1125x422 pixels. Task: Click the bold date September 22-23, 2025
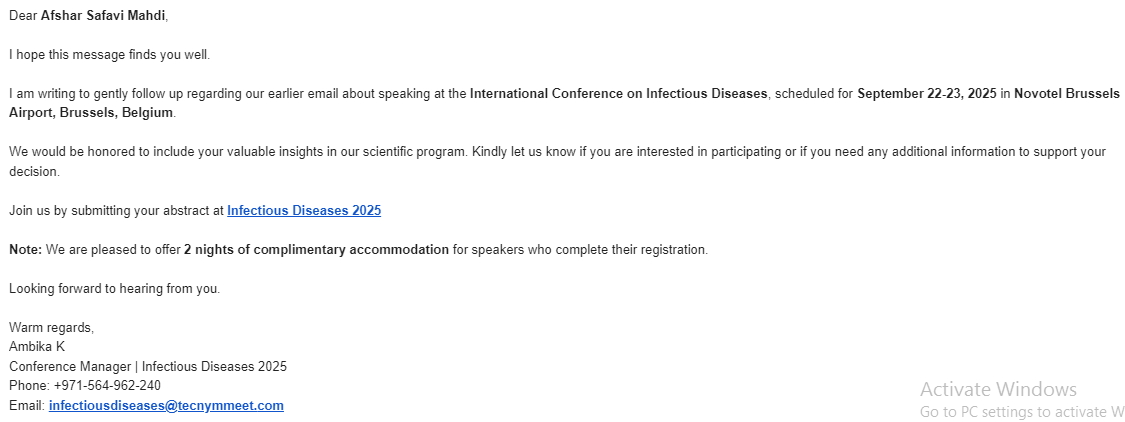pyautogui.click(x=927, y=94)
